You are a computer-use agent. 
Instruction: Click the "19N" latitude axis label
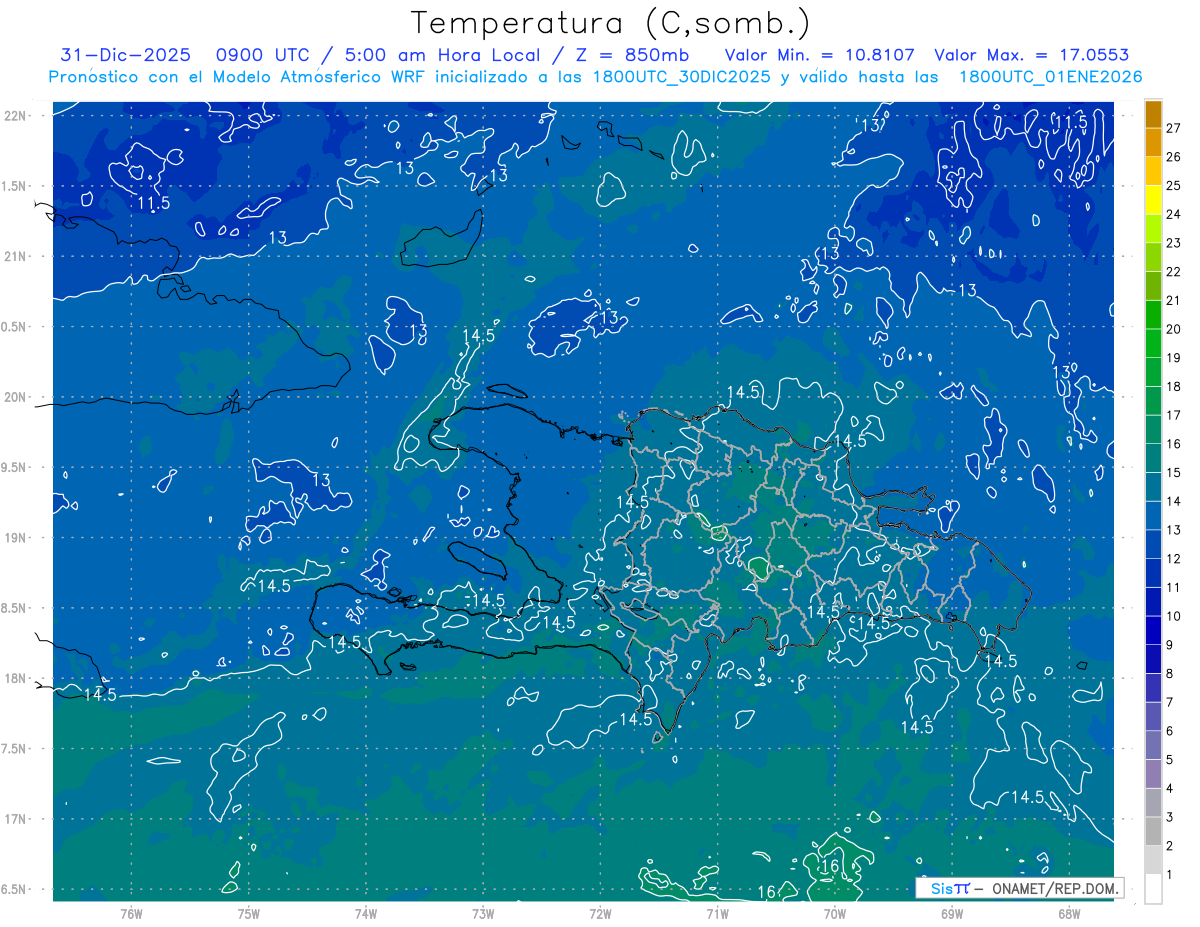click(16, 538)
